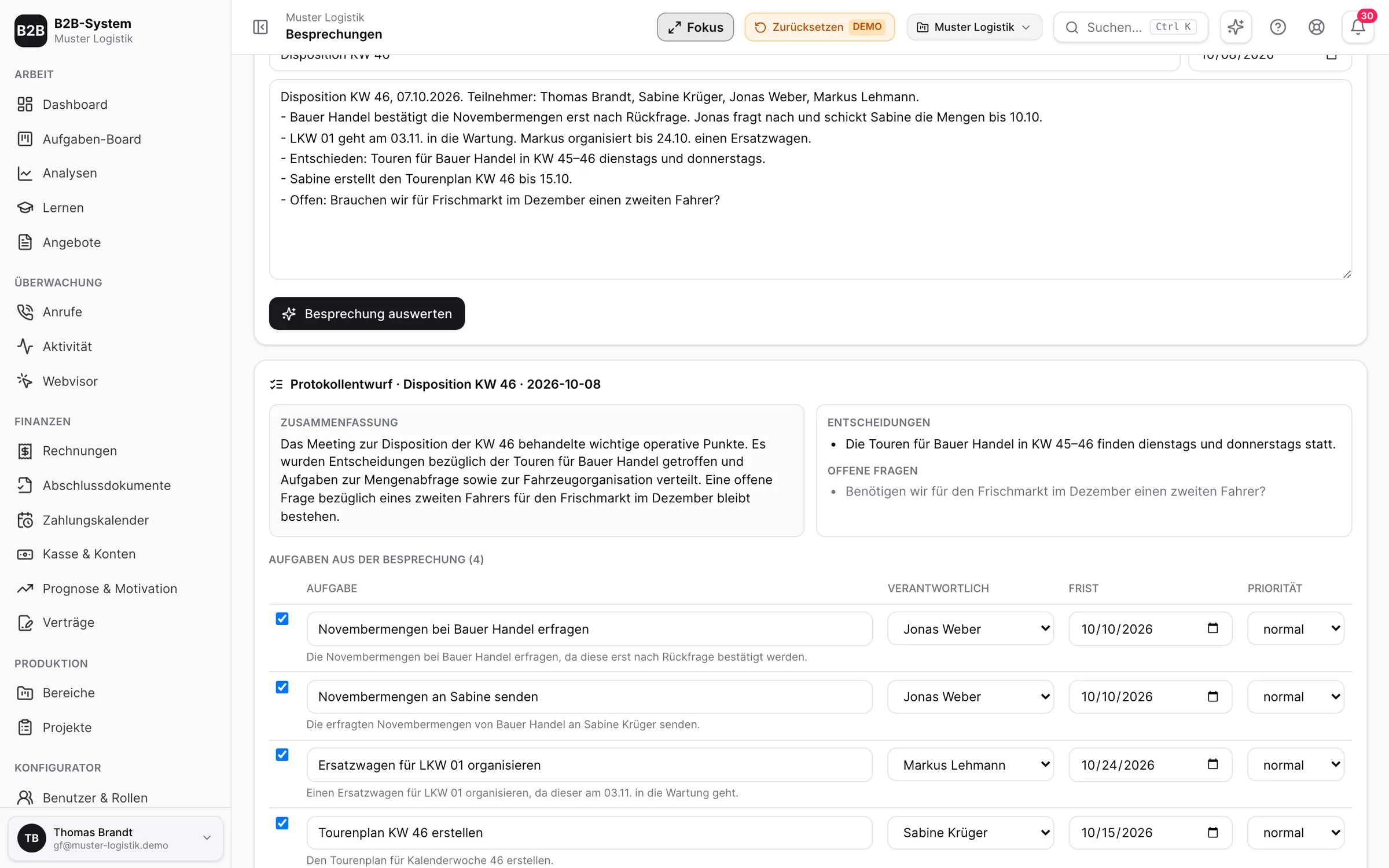
Task: Click the B2B logo icon
Action: [31, 31]
